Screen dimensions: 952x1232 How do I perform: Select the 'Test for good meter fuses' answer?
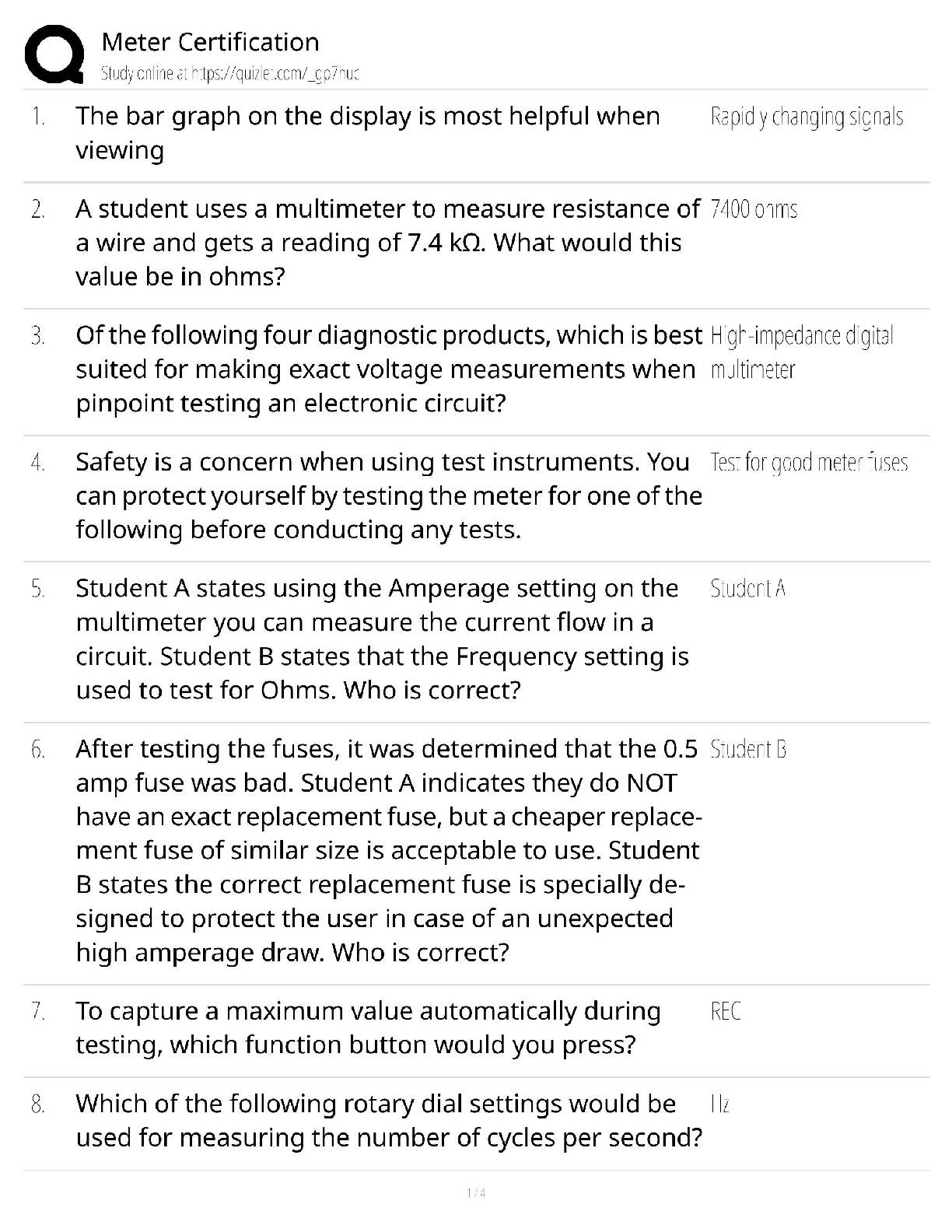pyautogui.click(x=809, y=464)
